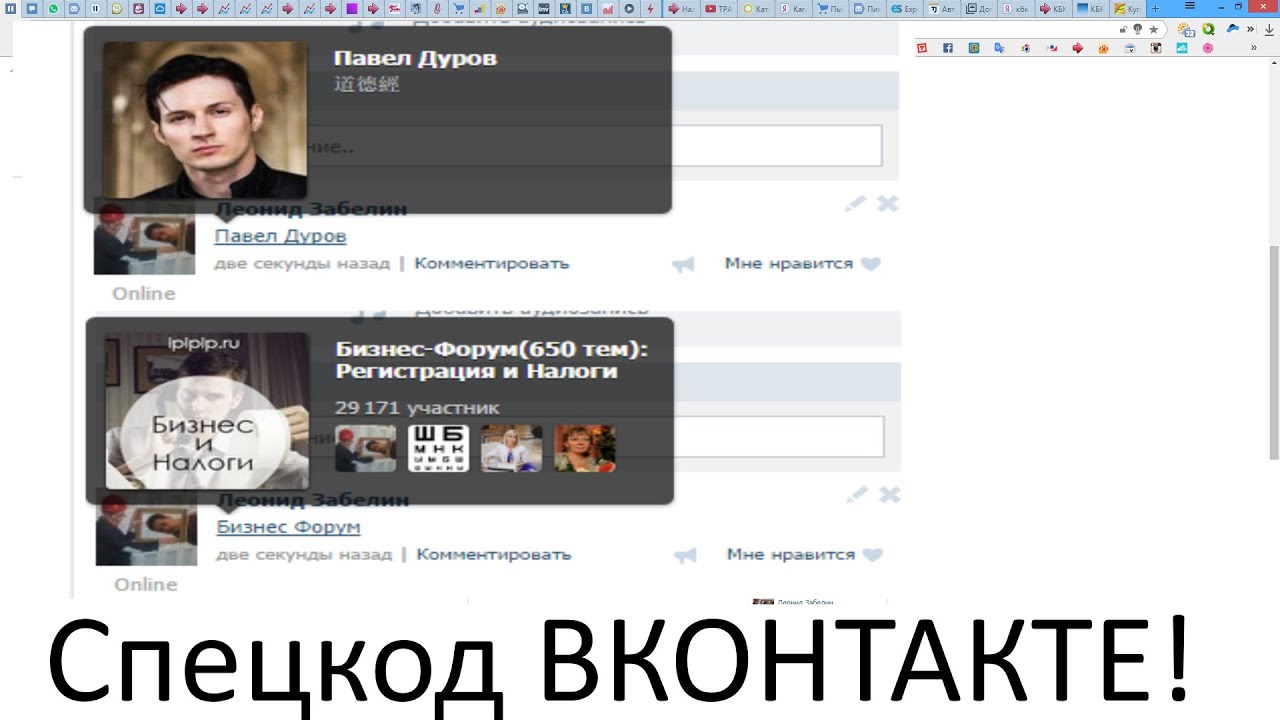The height and width of the screenshot is (720, 1280).
Task: Open the pink flower bookmark
Action: [1208, 48]
